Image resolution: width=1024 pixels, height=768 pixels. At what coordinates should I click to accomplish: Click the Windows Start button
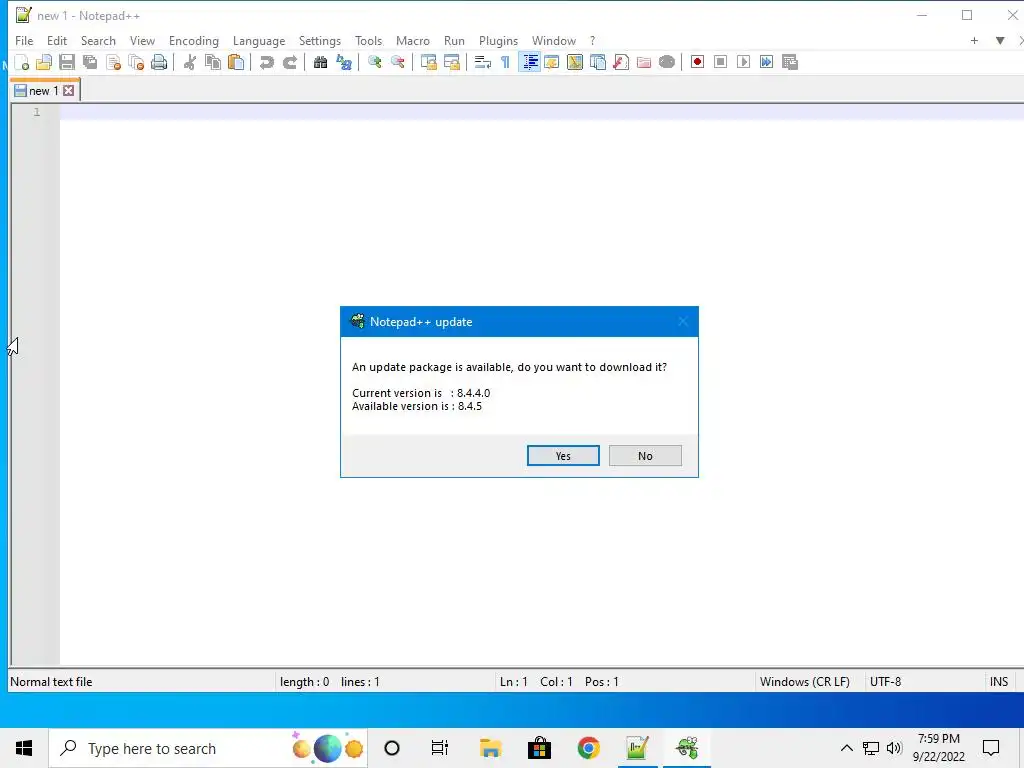(x=24, y=748)
